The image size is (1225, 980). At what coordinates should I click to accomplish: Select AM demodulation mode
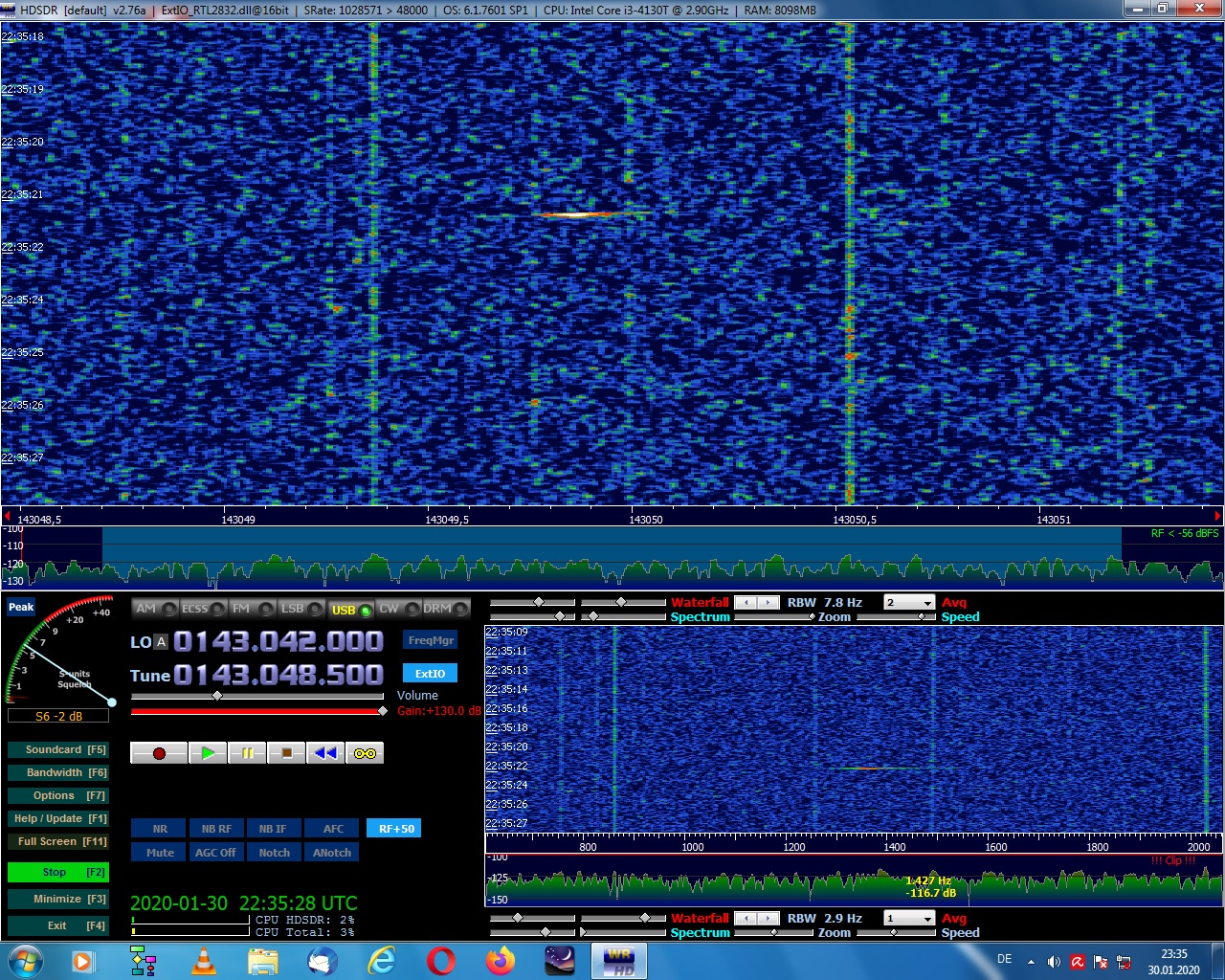(155, 609)
